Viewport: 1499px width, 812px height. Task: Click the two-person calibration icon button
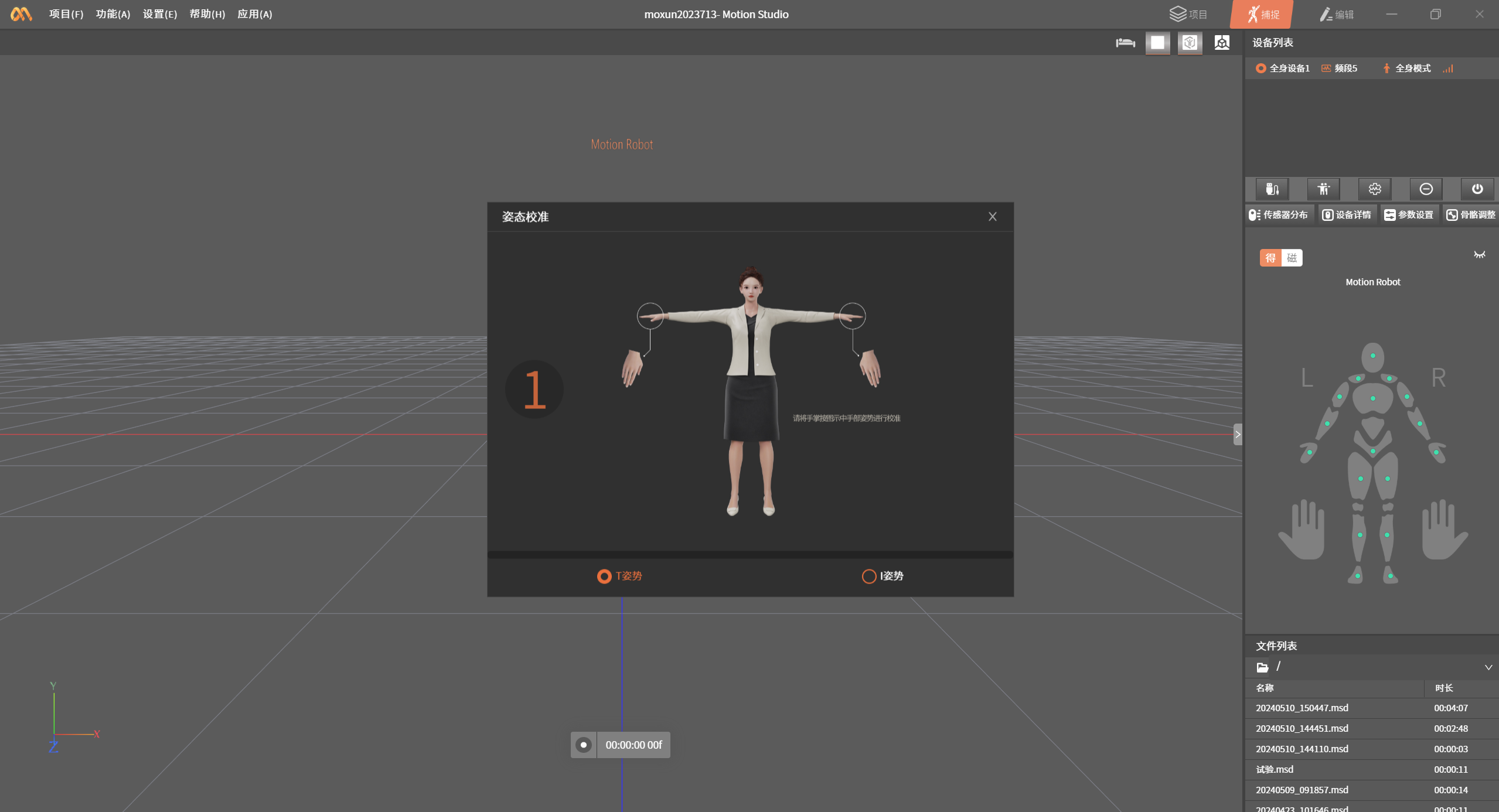point(1323,189)
